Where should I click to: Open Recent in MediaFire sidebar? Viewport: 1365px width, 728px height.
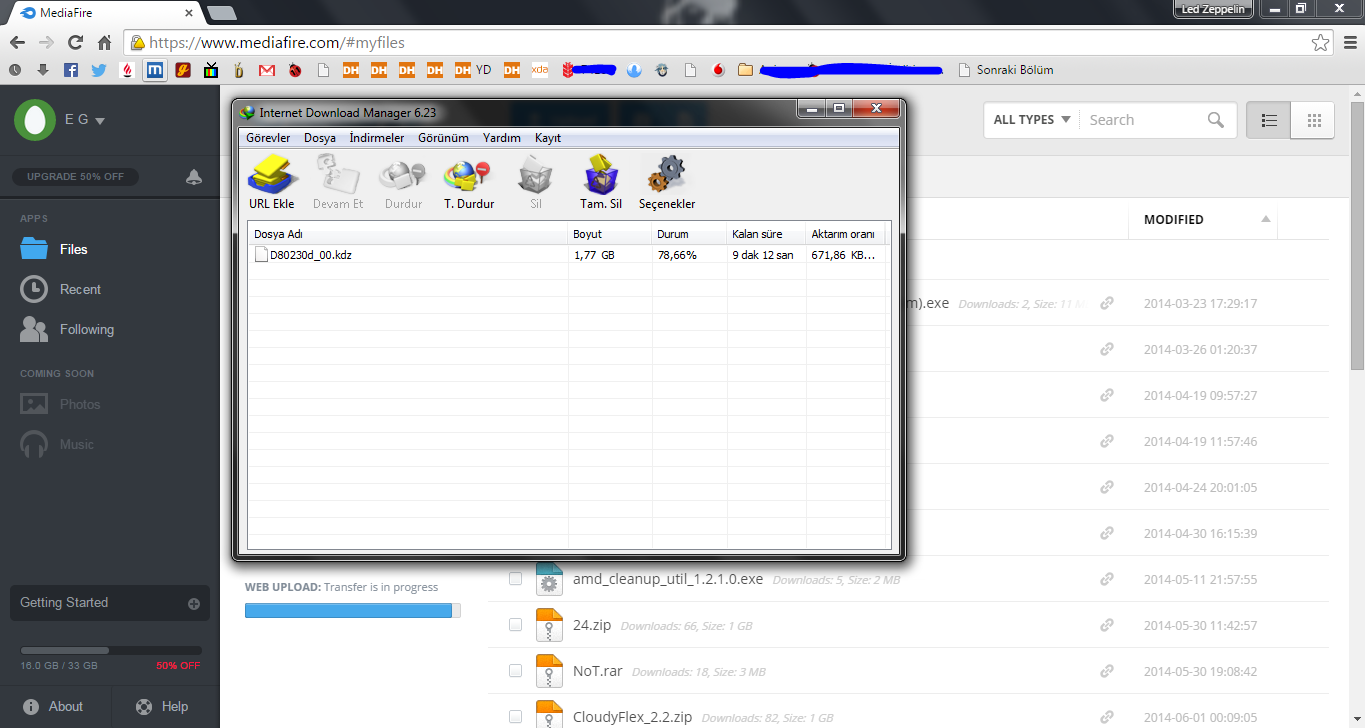tap(60, 289)
